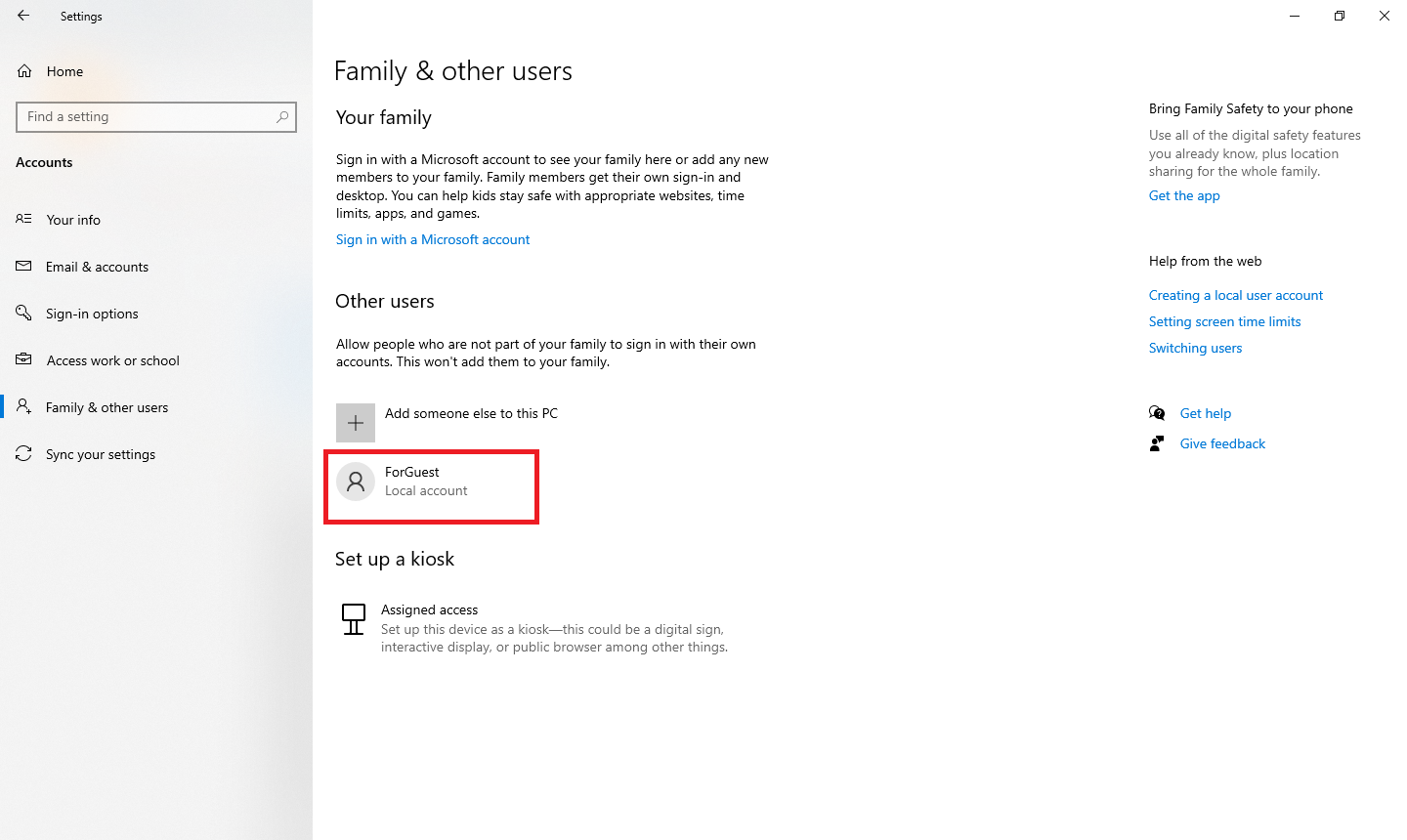Click the Family & other users heading
1407x840 pixels.
click(453, 71)
